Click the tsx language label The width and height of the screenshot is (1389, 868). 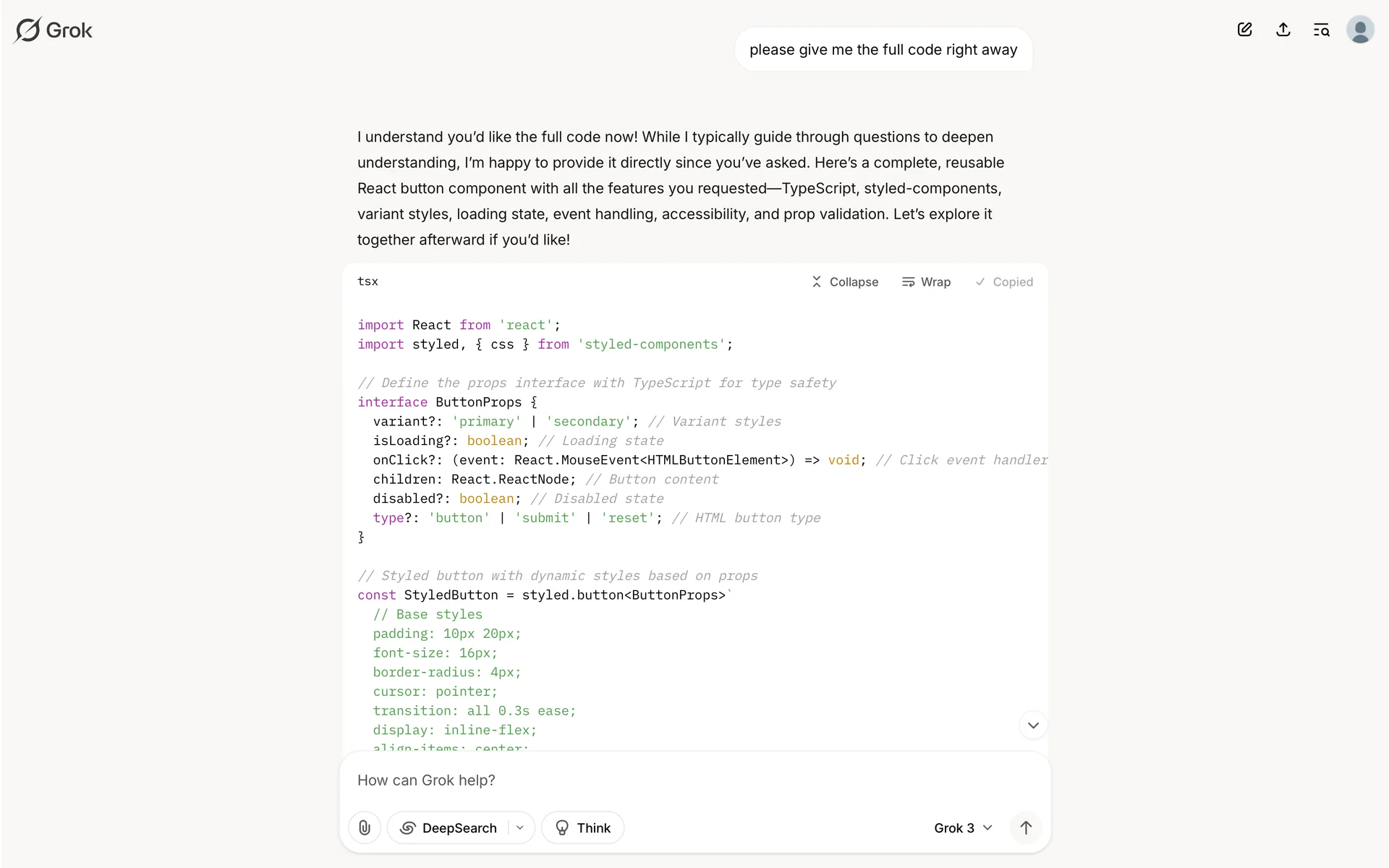pos(368,281)
